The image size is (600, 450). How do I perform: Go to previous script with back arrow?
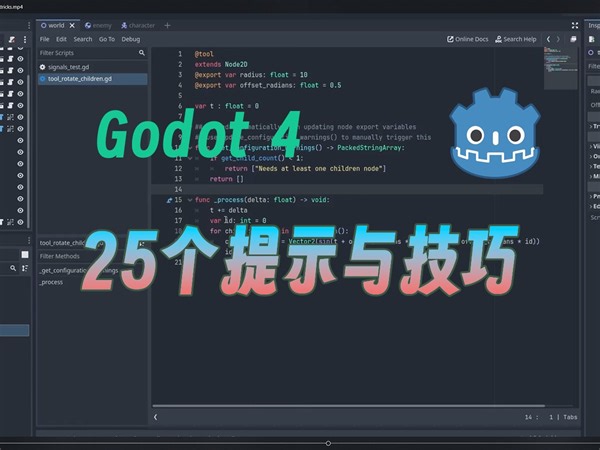[548, 39]
